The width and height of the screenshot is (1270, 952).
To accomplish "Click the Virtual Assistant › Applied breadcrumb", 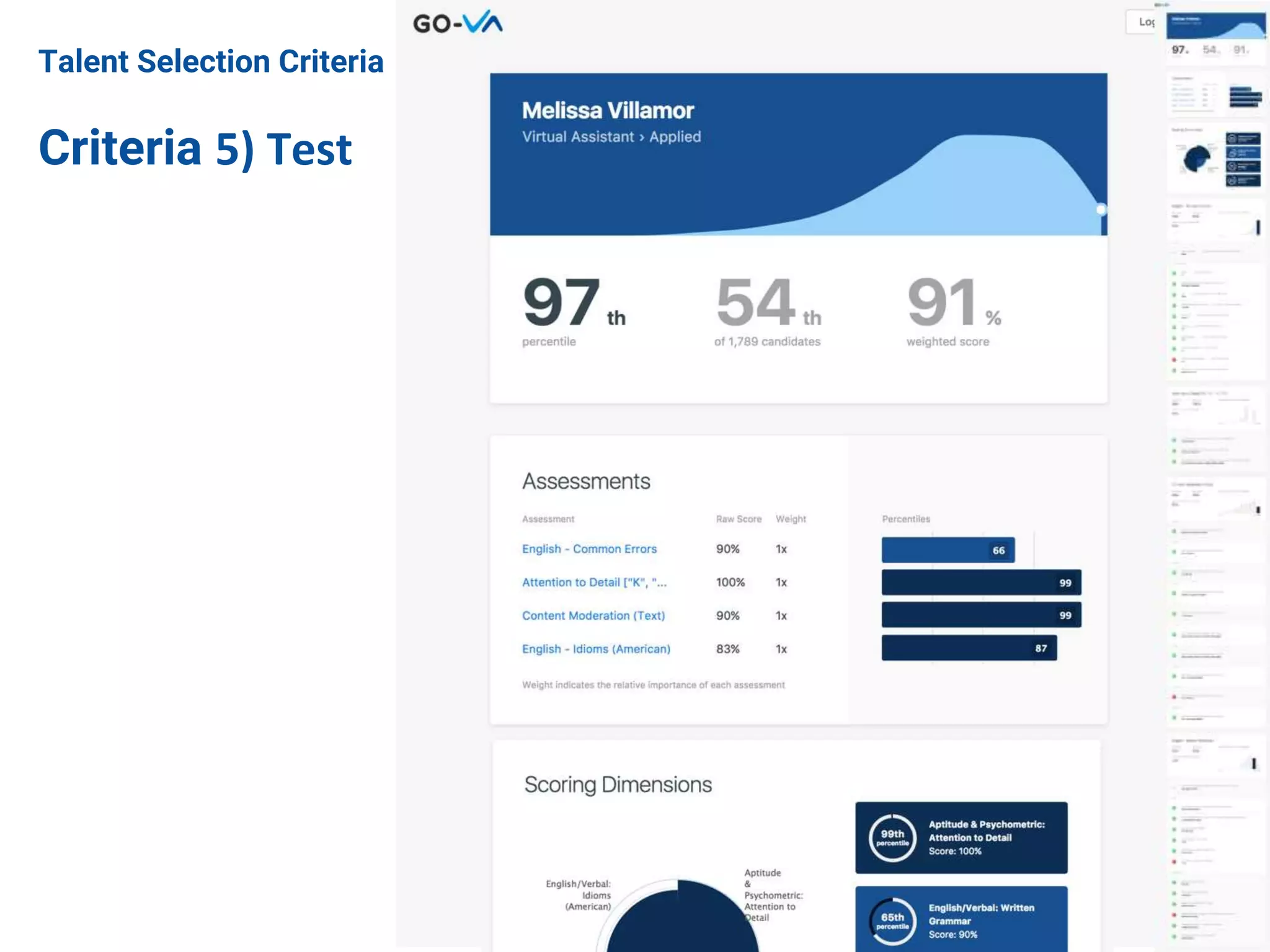I will 611,136.
